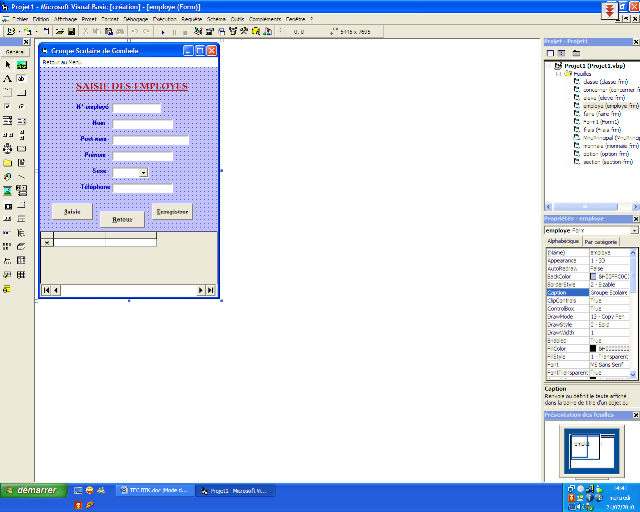This screenshot has height=512, width=640.
Task: Open the Sexe combo box dropdown
Action: pos(144,172)
